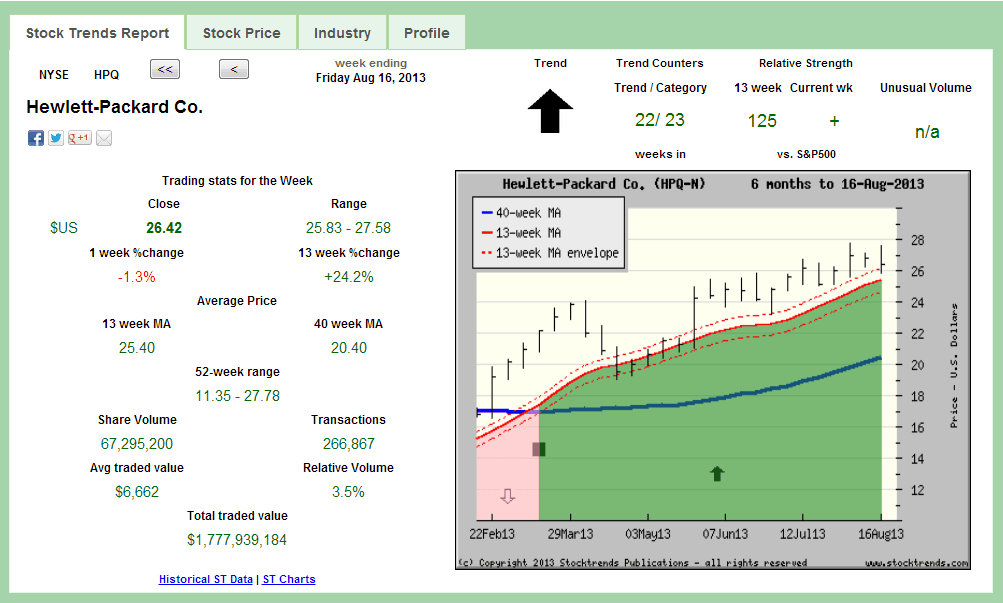Click the green up arrow marker on chart
The height and width of the screenshot is (603, 1003).
pyautogui.click(x=717, y=473)
